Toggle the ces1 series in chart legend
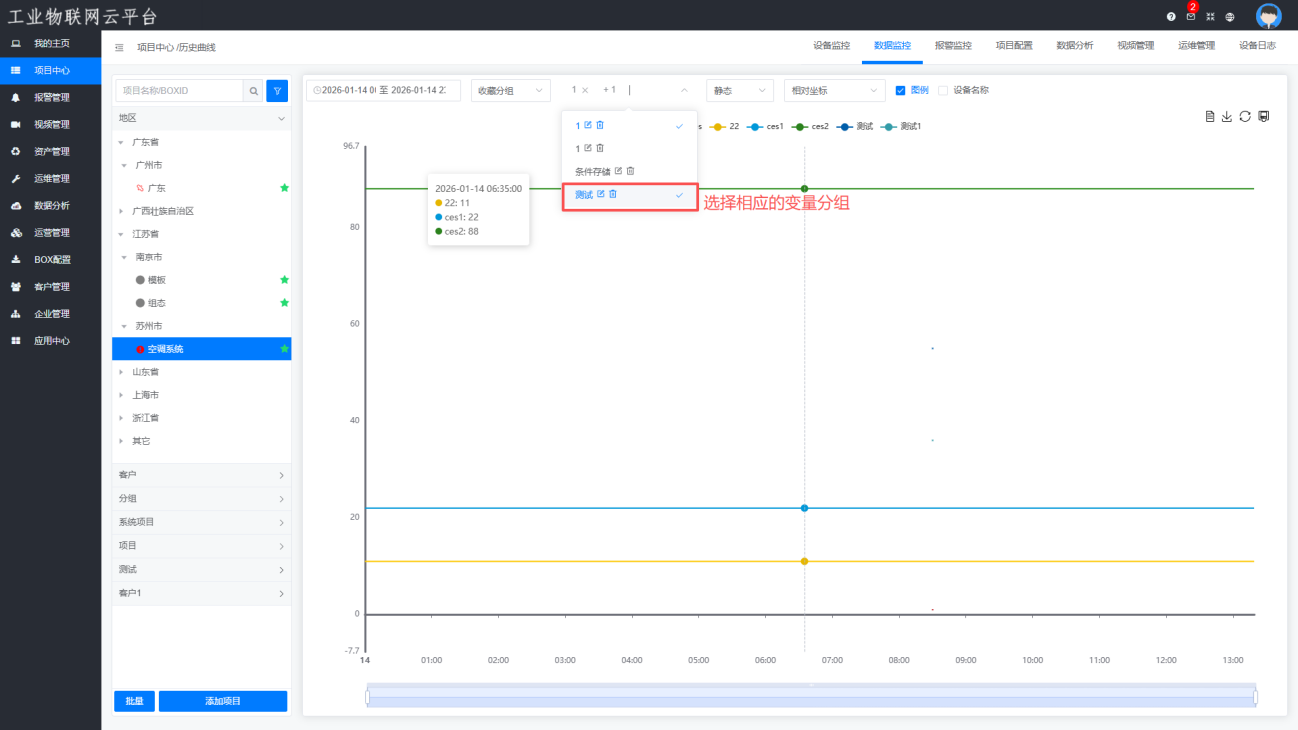Screen dimensions: 1298x730 click(766, 127)
